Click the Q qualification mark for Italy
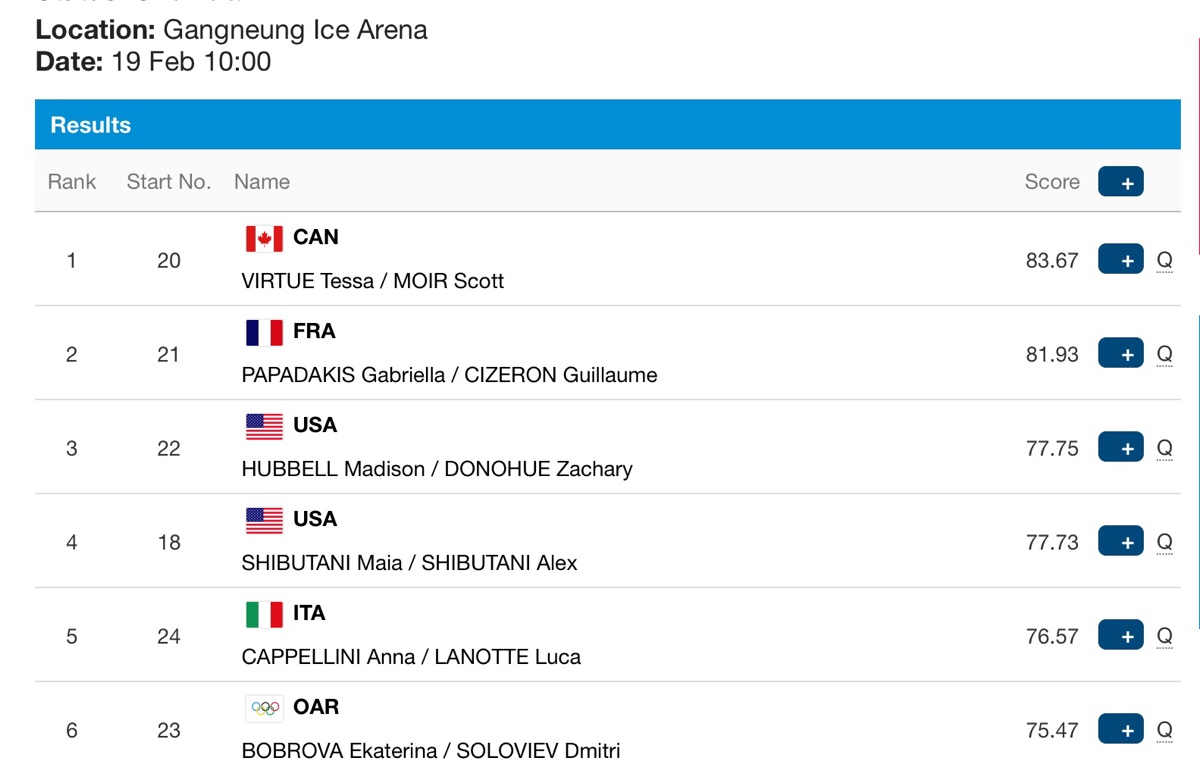The height and width of the screenshot is (774, 1200). pyautogui.click(x=1164, y=637)
